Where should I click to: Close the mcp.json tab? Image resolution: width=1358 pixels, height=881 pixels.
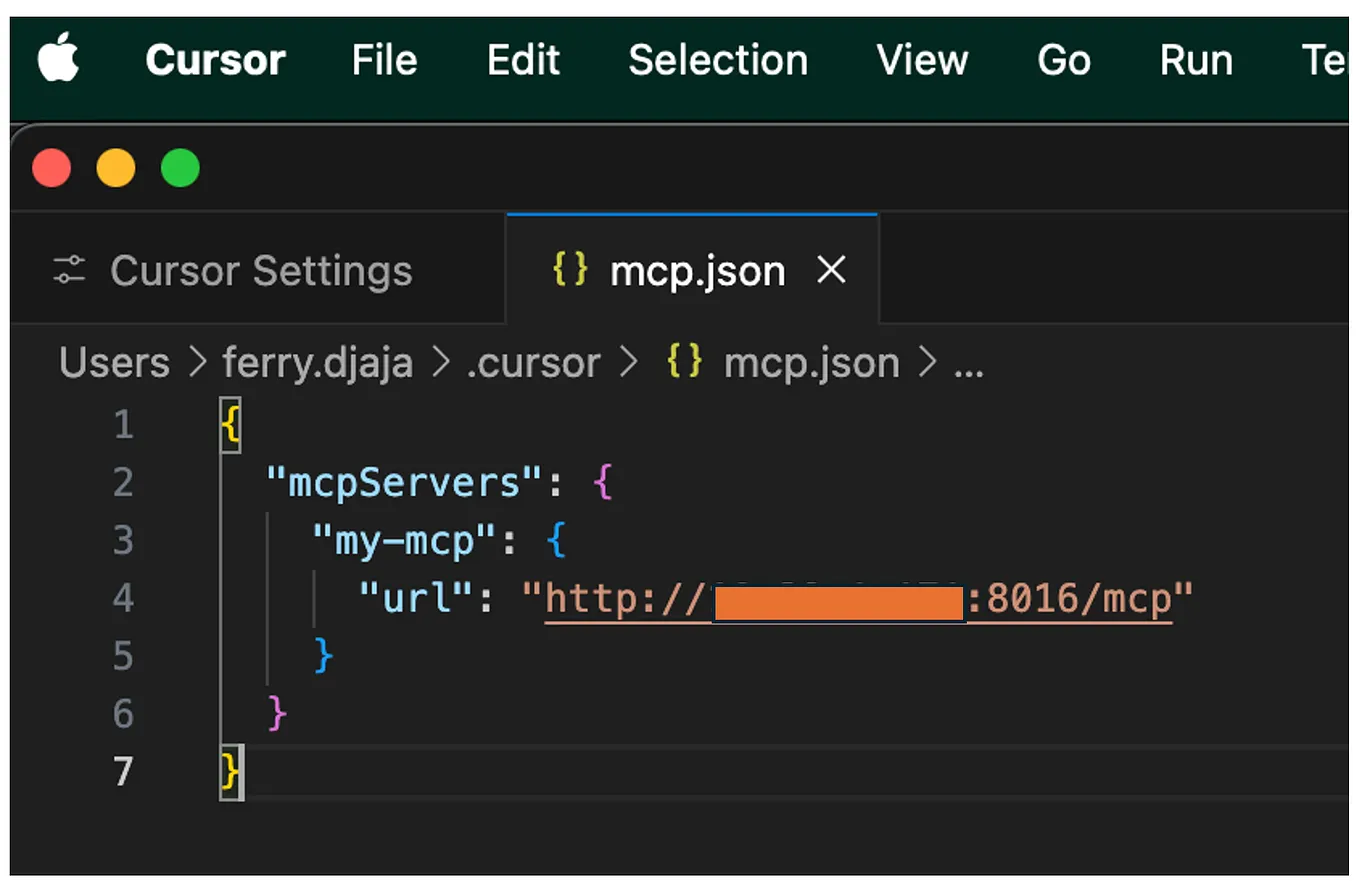[833, 268]
